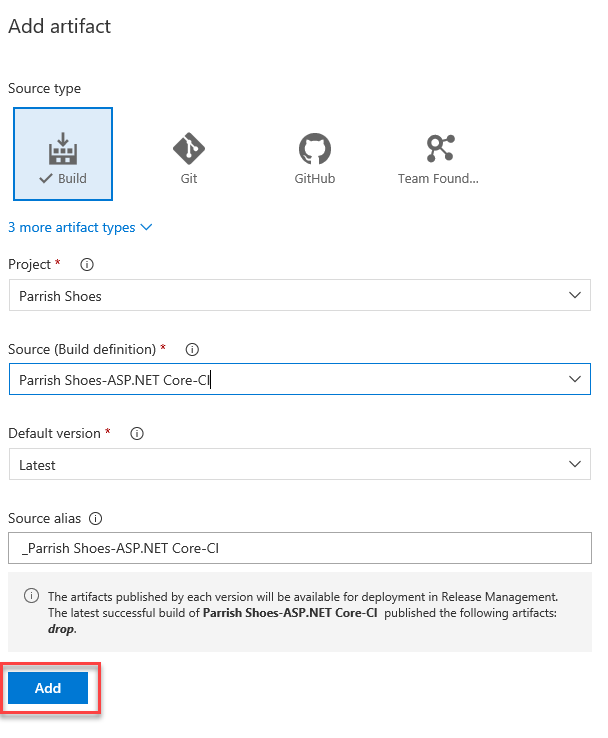Select the Build source type tile
608x738 pixels.
click(62, 154)
